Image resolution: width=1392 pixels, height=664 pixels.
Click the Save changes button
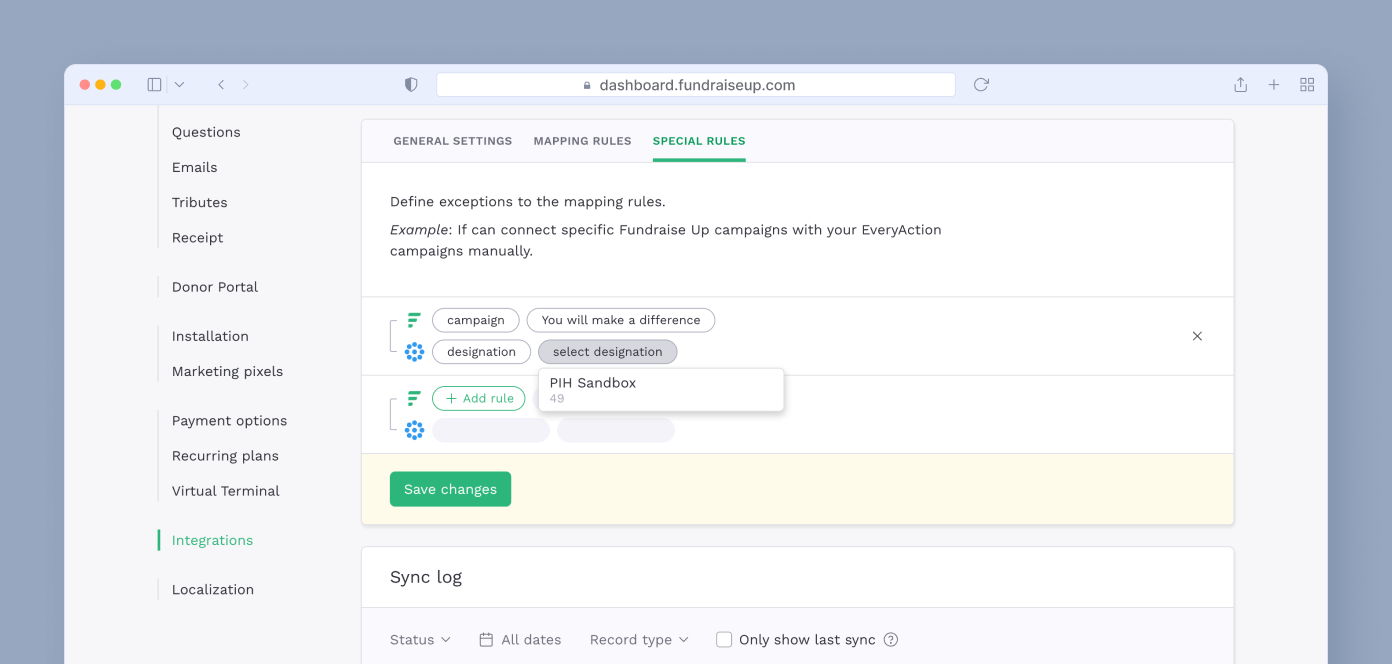pyautogui.click(x=450, y=489)
